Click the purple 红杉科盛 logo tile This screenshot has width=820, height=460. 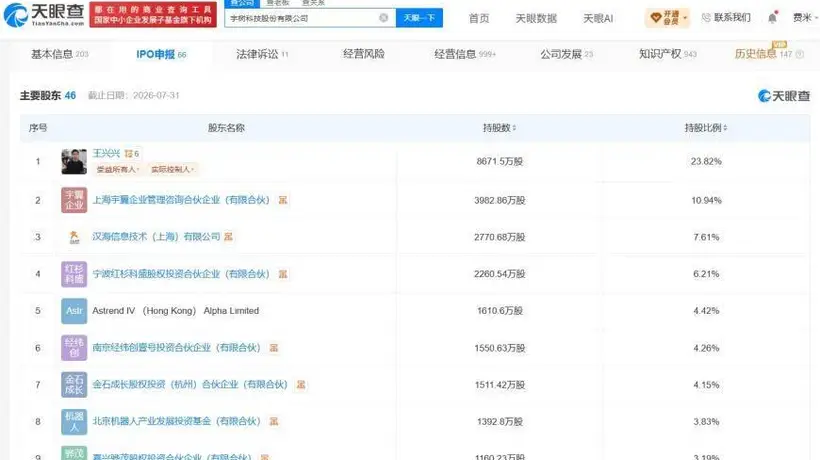[74, 274]
